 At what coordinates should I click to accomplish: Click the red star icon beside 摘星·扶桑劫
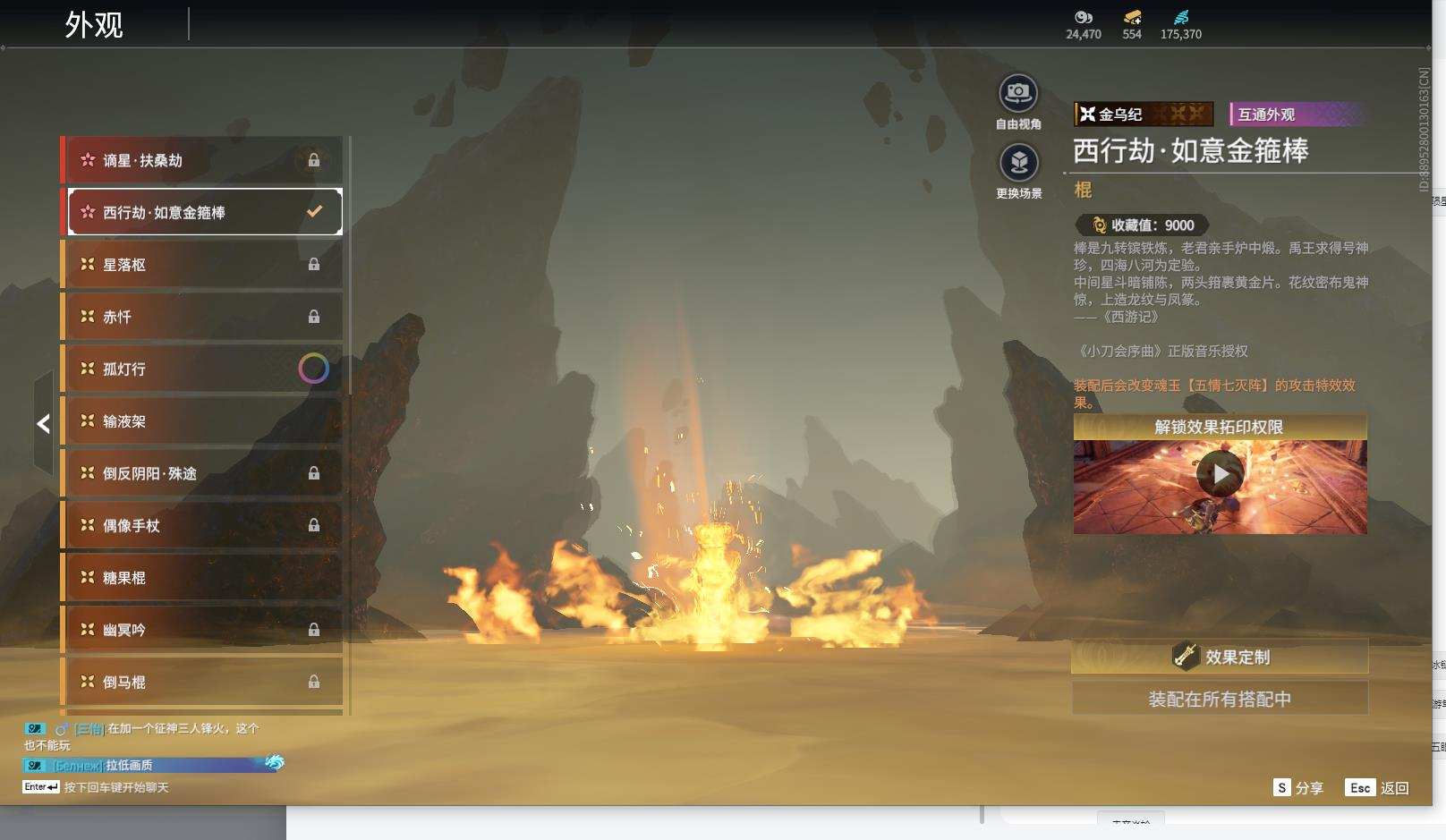(88, 160)
